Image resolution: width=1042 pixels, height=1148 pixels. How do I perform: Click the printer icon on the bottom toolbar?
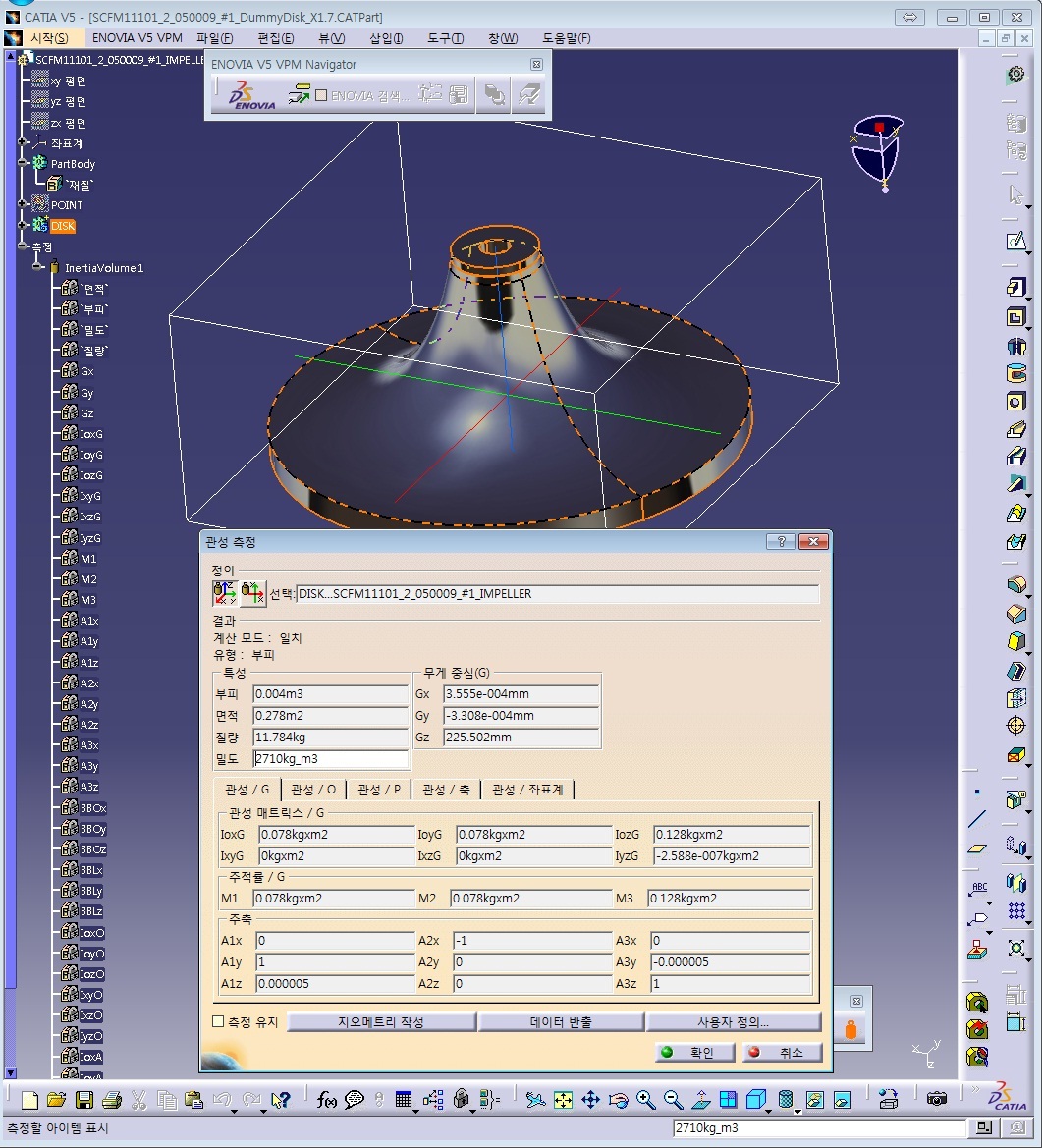point(111,1099)
